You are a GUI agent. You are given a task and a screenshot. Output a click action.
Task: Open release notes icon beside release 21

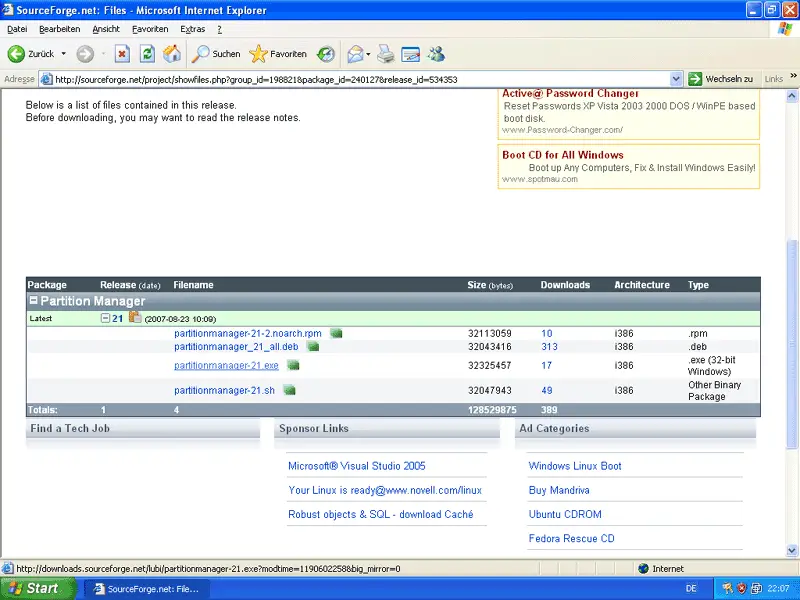point(134,318)
